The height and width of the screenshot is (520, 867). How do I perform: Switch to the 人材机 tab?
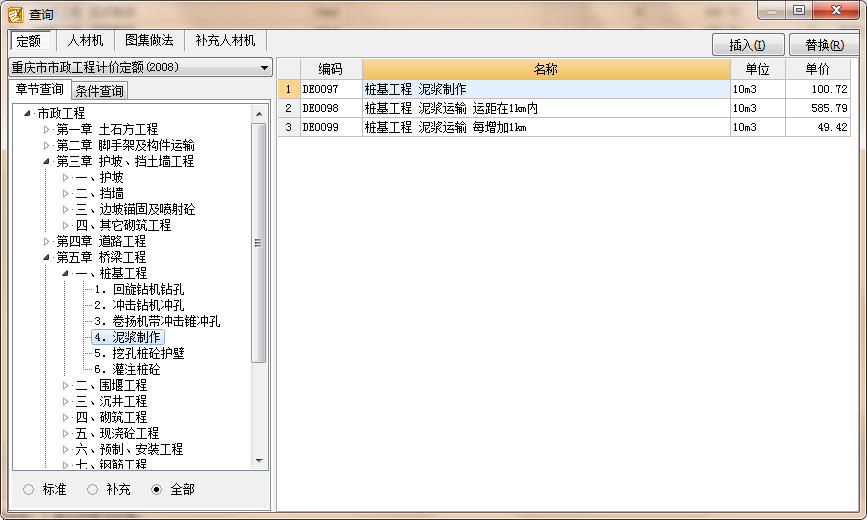(x=85, y=40)
